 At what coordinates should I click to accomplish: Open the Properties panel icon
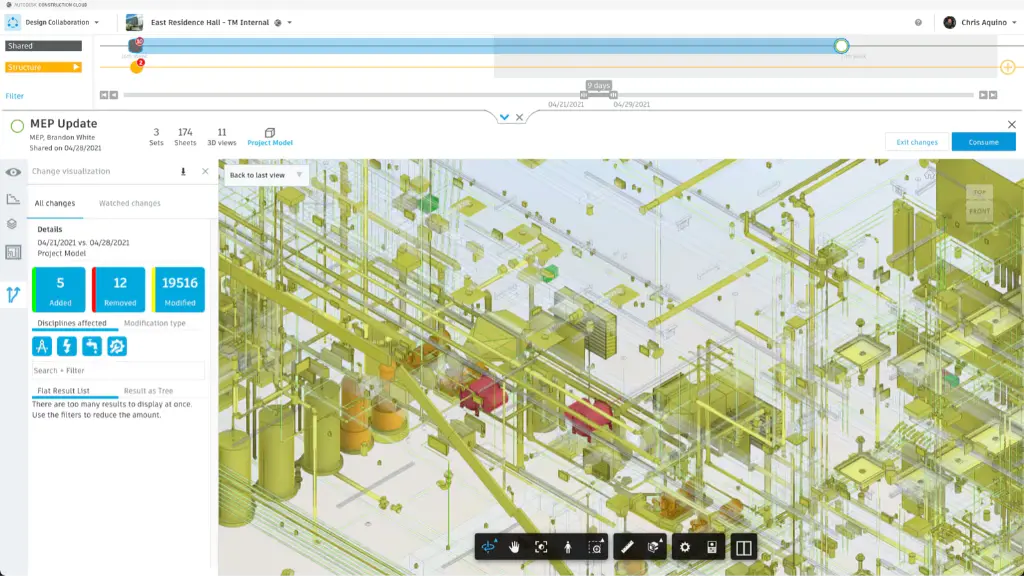pos(712,547)
